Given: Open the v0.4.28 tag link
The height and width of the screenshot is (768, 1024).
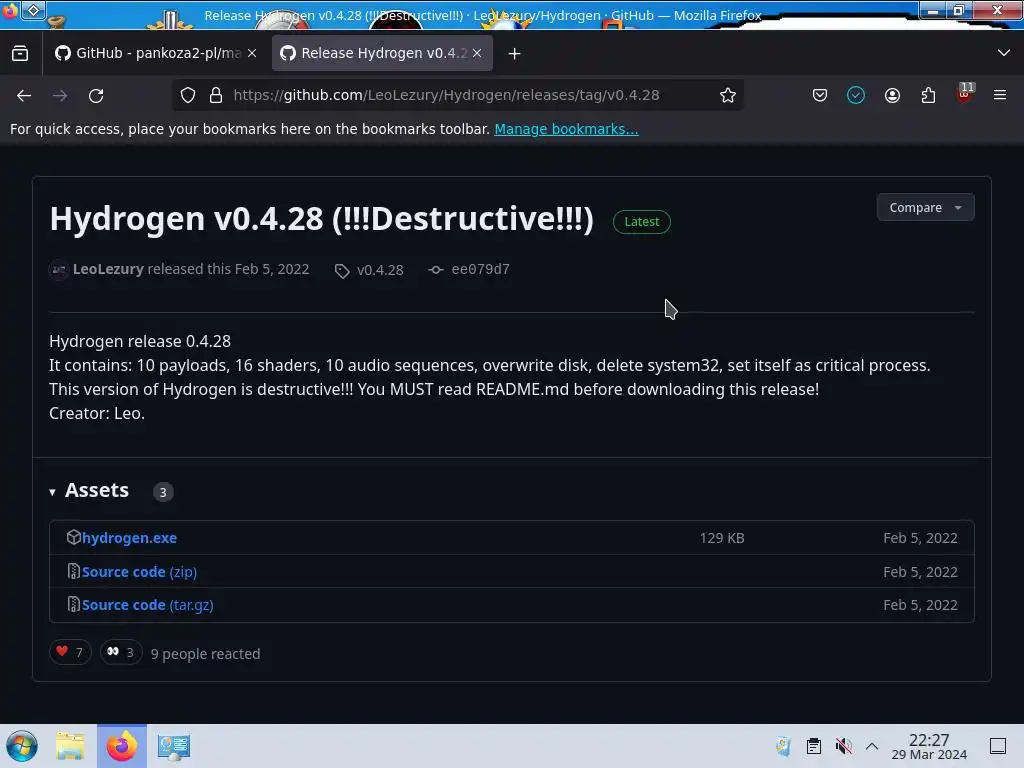Looking at the screenshot, I should 380,270.
